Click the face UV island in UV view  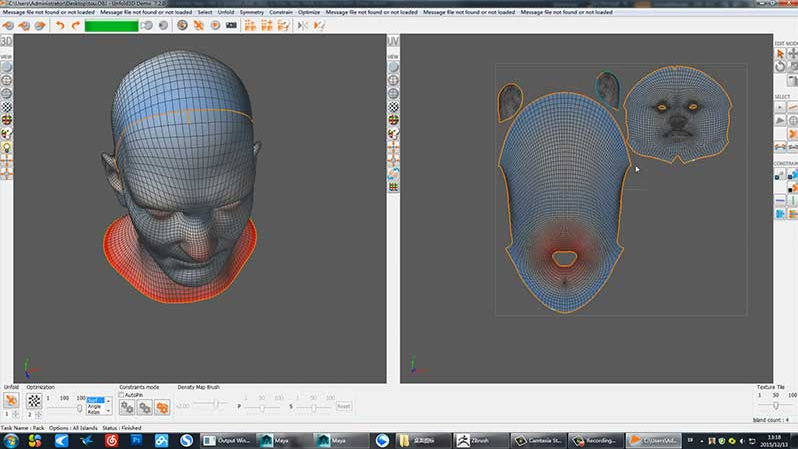coord(678,114)
